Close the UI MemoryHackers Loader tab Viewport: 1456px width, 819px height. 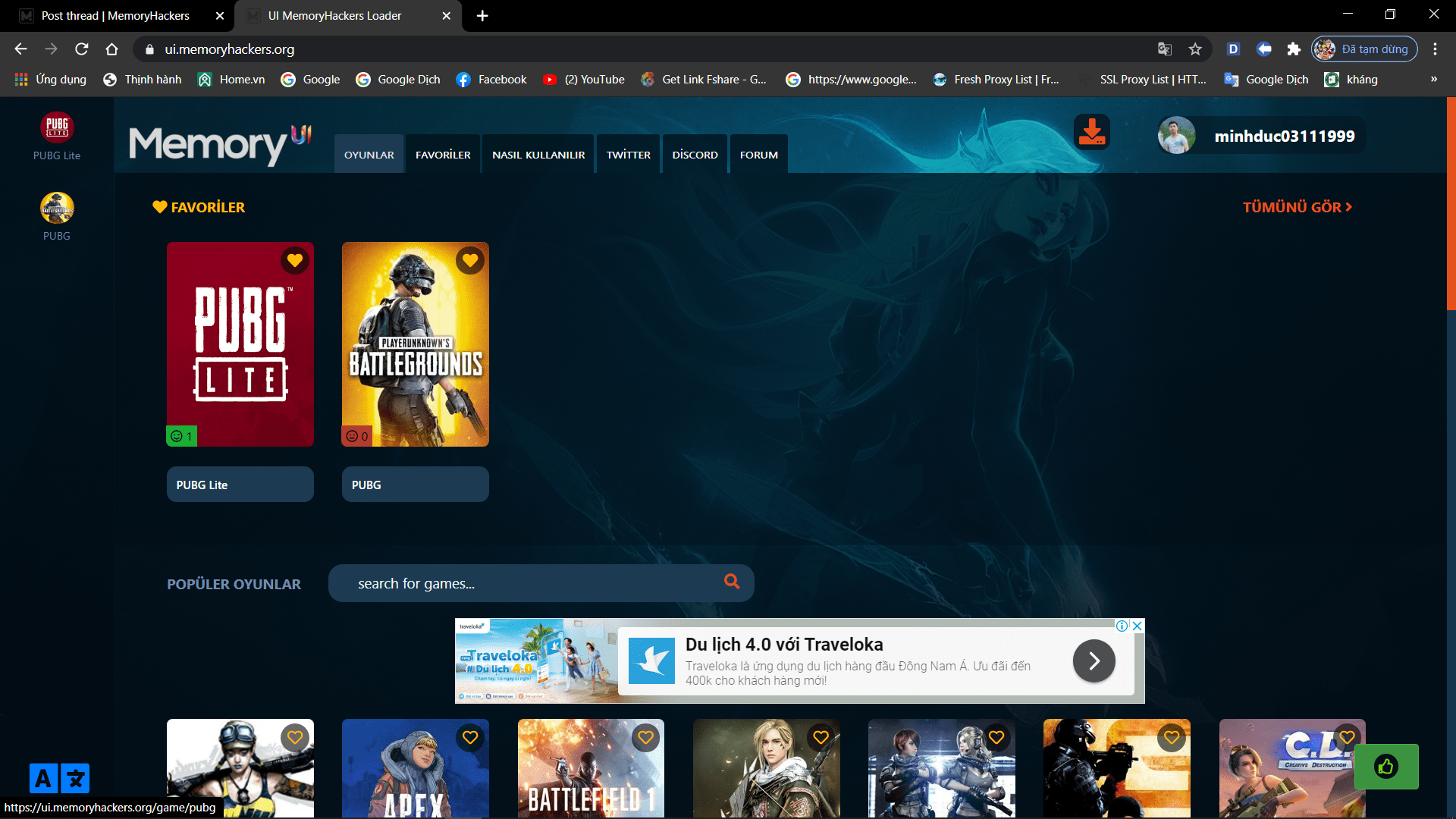(447, 16)
